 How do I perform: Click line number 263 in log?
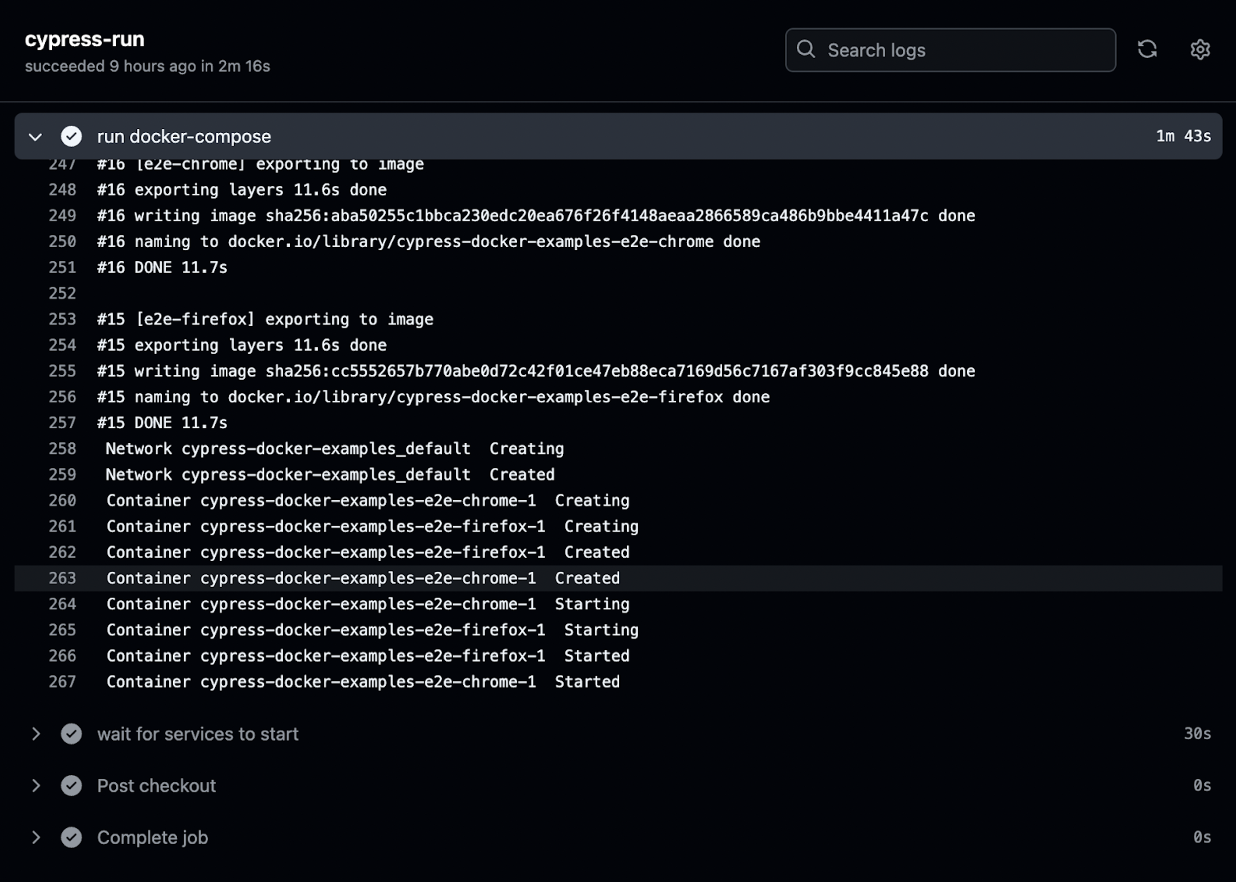(x=62, y=578)
